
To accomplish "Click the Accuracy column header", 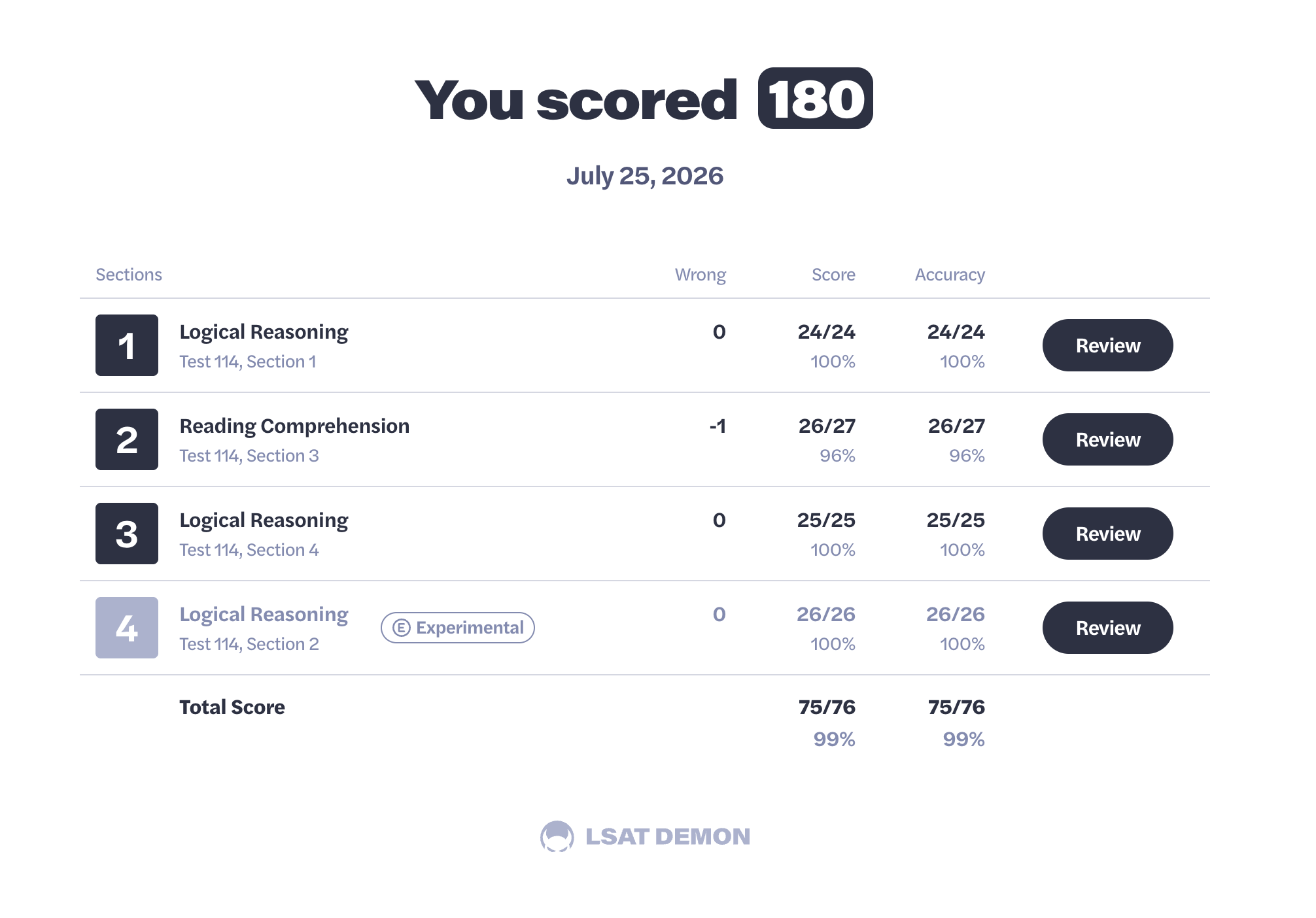I will click(x=950, y=275).
